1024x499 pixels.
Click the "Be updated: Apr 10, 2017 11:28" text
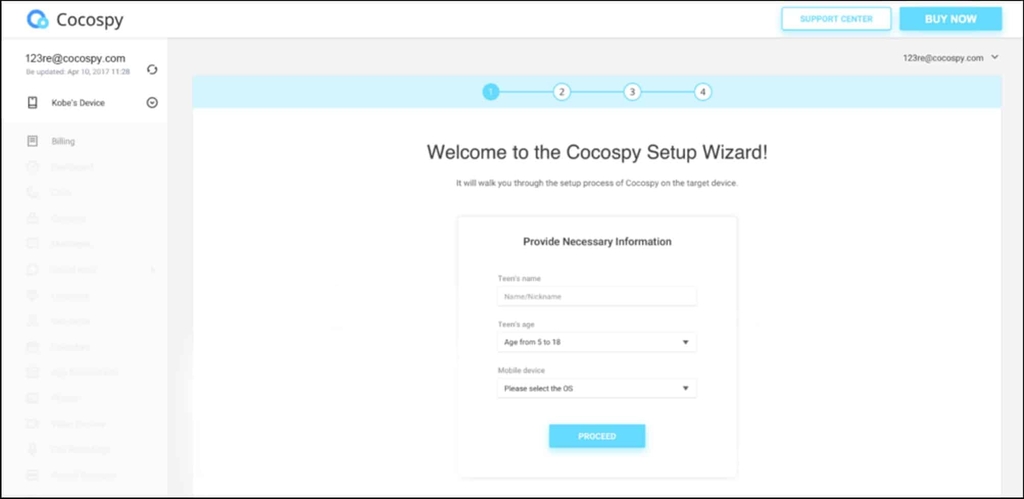[x=78, y=72]
